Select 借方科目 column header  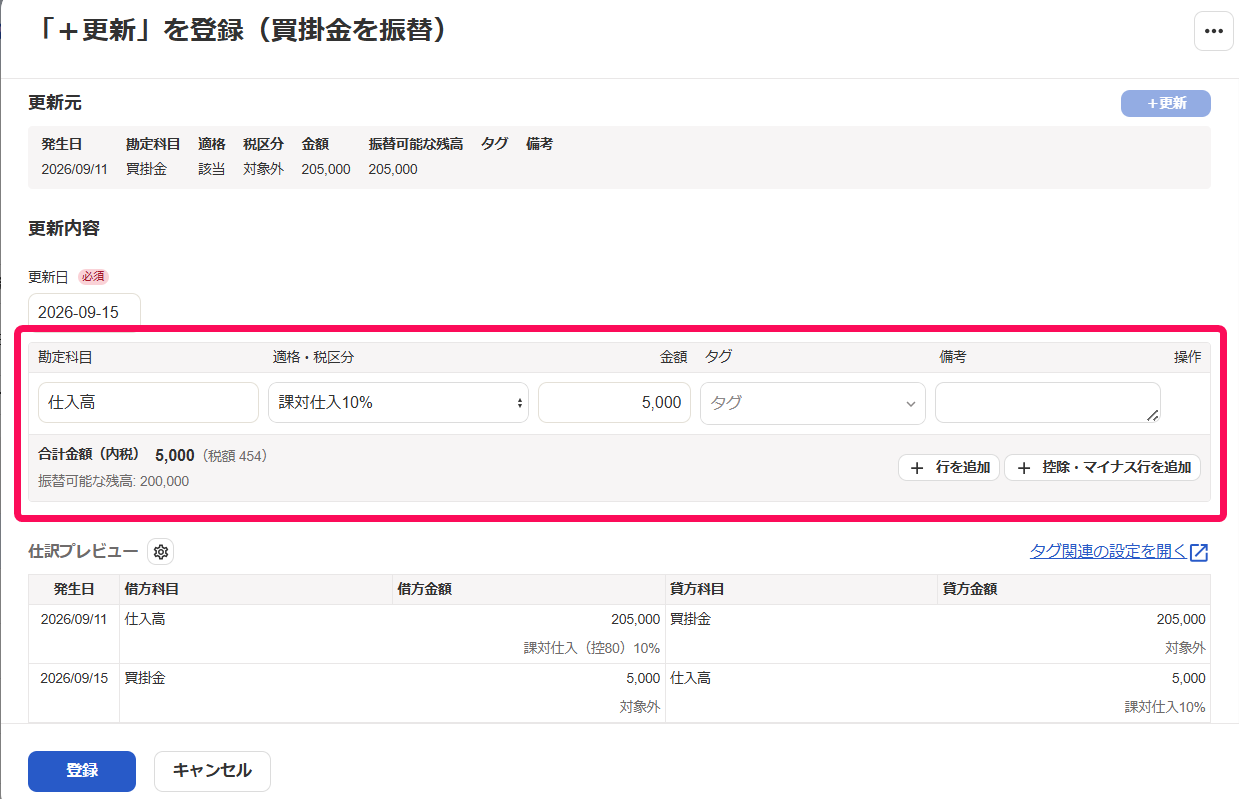152,589
